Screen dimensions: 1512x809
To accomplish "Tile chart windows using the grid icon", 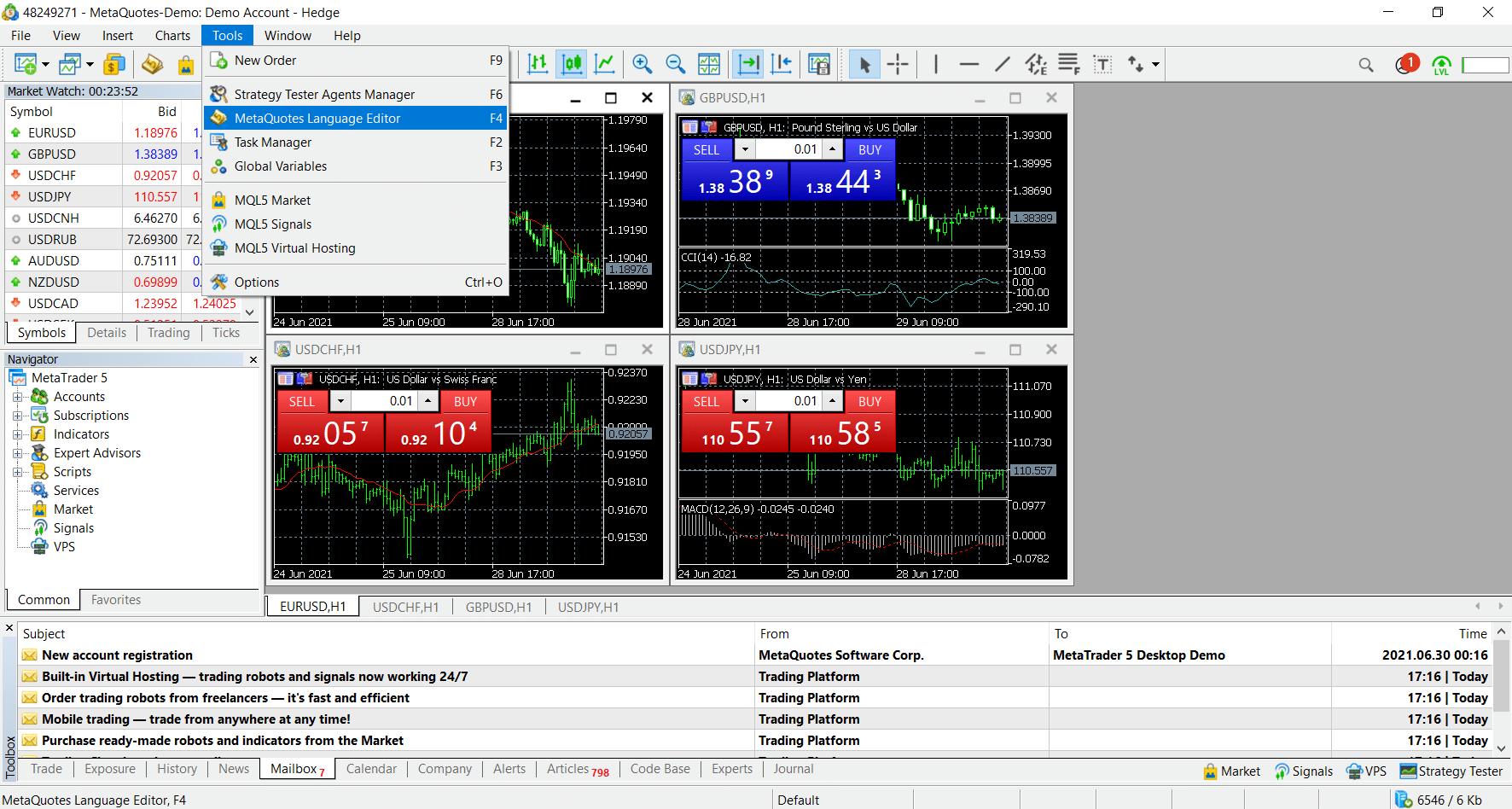I will tap(709, 63).
